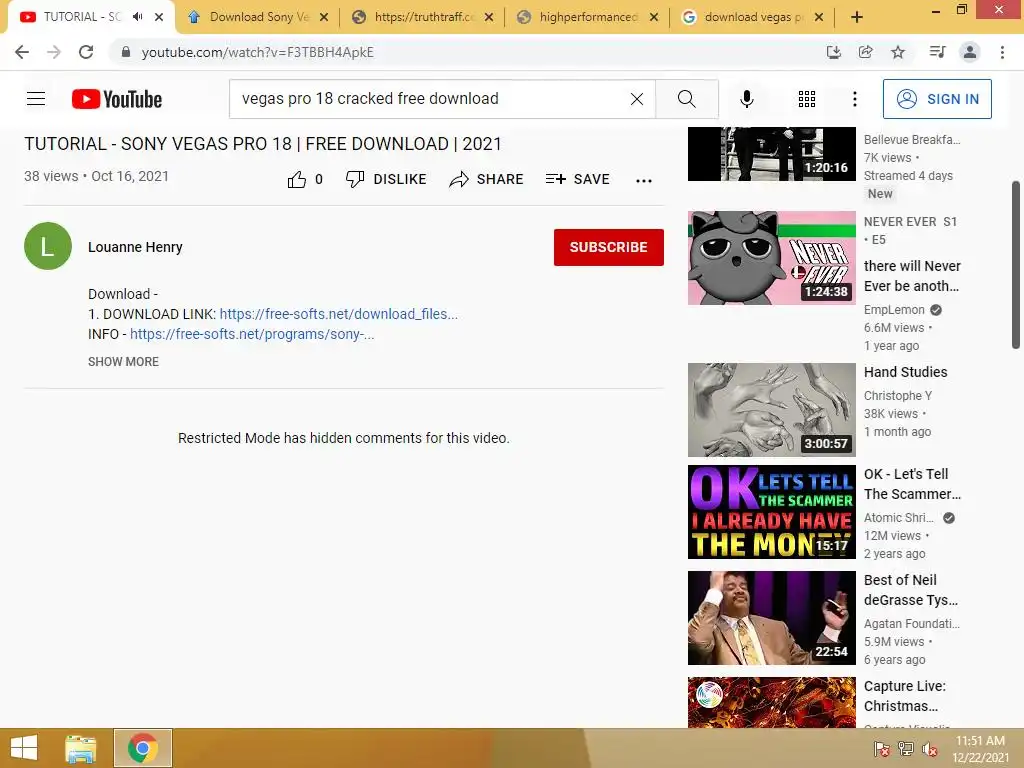Open Hand Studies video thumbnail

(x=771, y=409)
